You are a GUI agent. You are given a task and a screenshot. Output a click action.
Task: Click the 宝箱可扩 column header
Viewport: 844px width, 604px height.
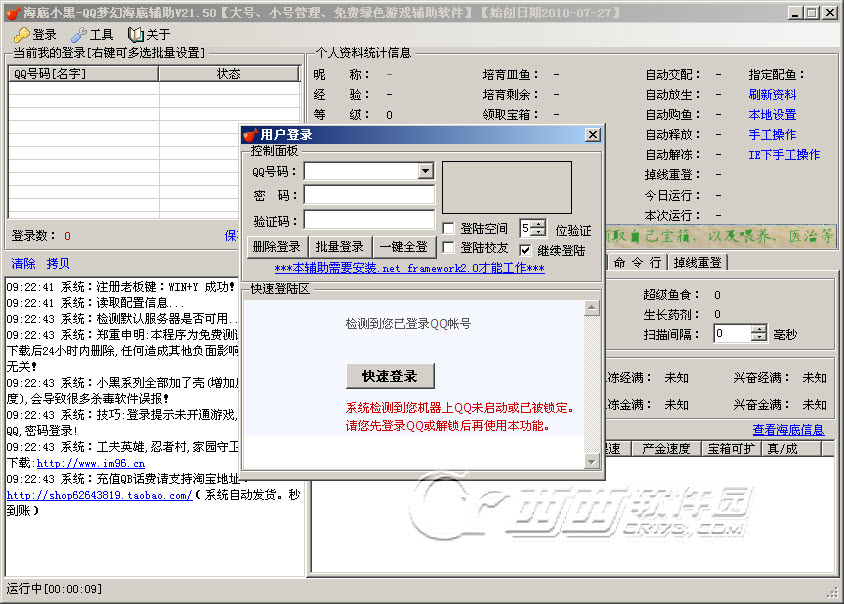[x=731, y=448]
